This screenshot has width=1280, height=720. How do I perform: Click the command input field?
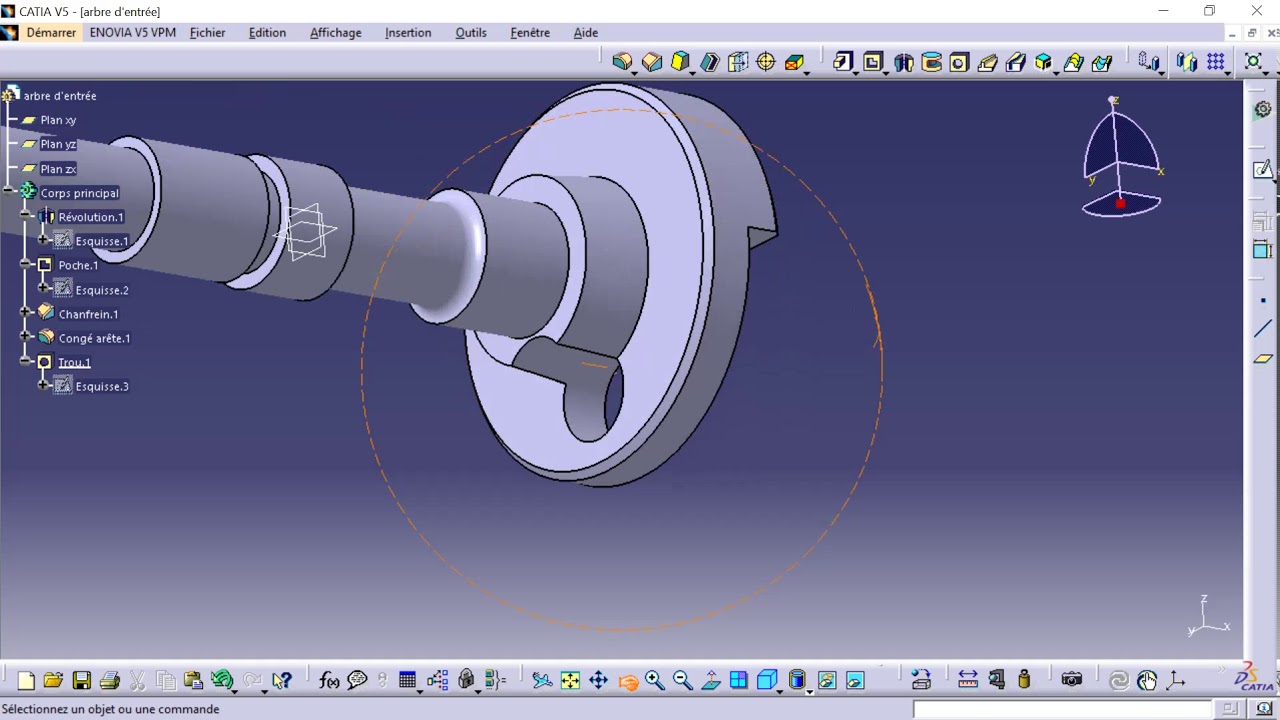(x=1062, y=709)
